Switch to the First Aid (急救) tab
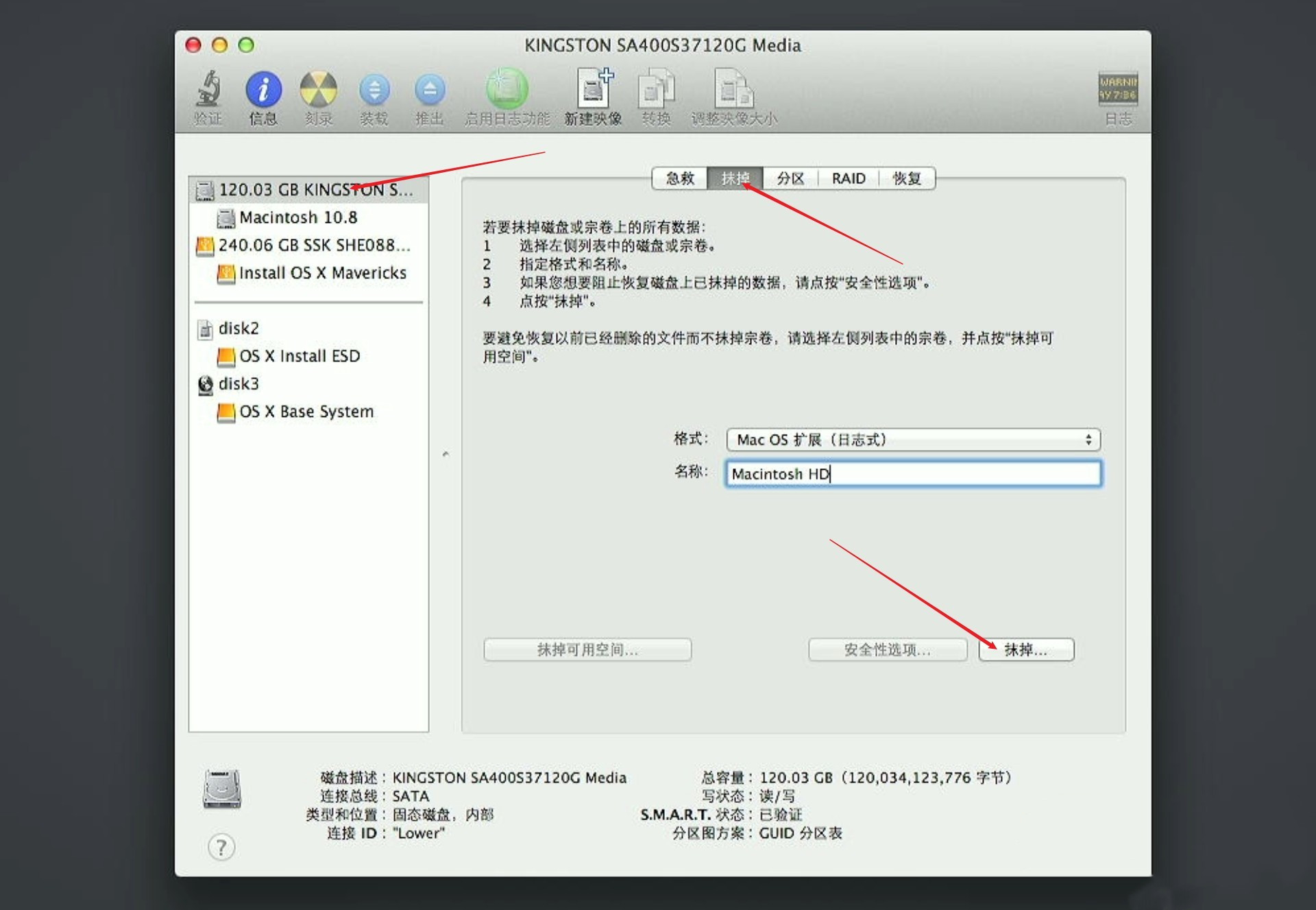The image size is (1316, 910). coord(680,179)
